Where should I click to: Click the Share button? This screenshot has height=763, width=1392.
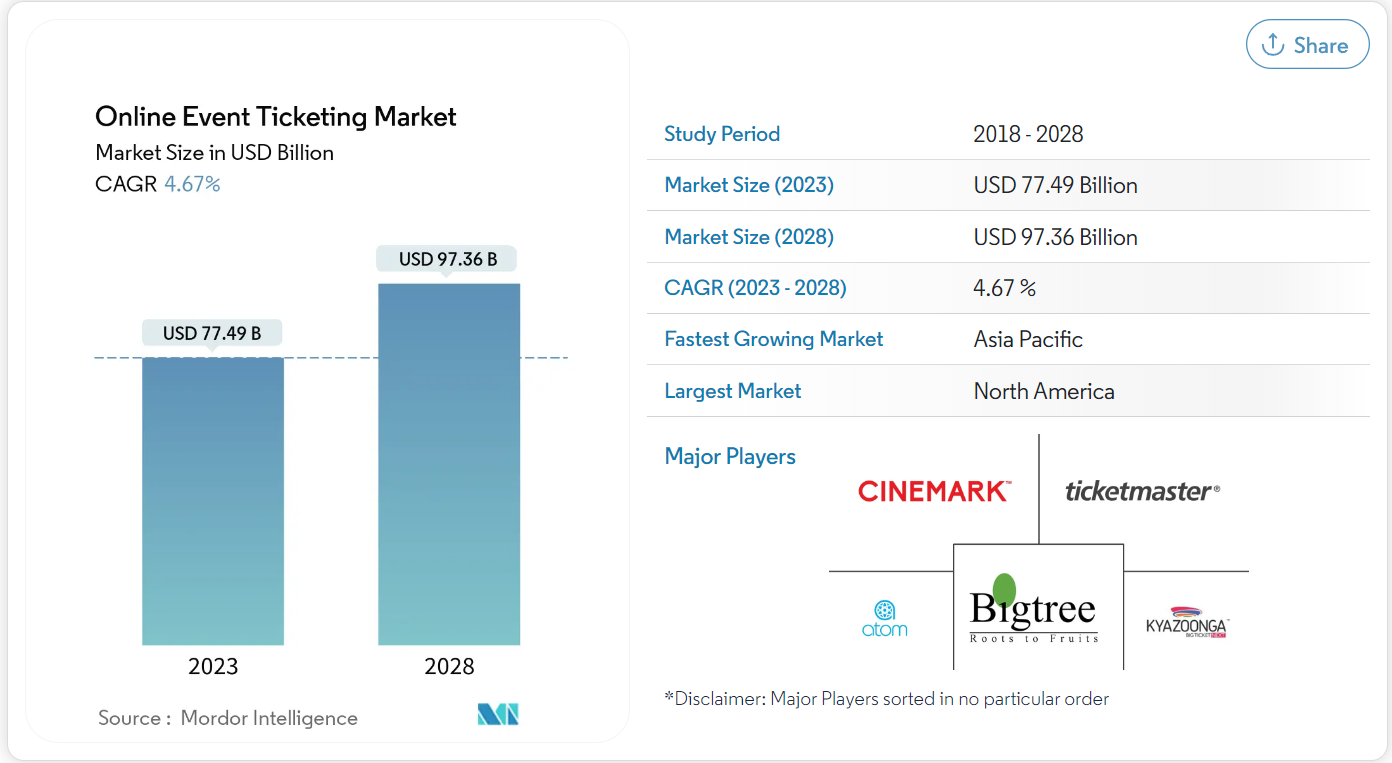coord(1307,44)
